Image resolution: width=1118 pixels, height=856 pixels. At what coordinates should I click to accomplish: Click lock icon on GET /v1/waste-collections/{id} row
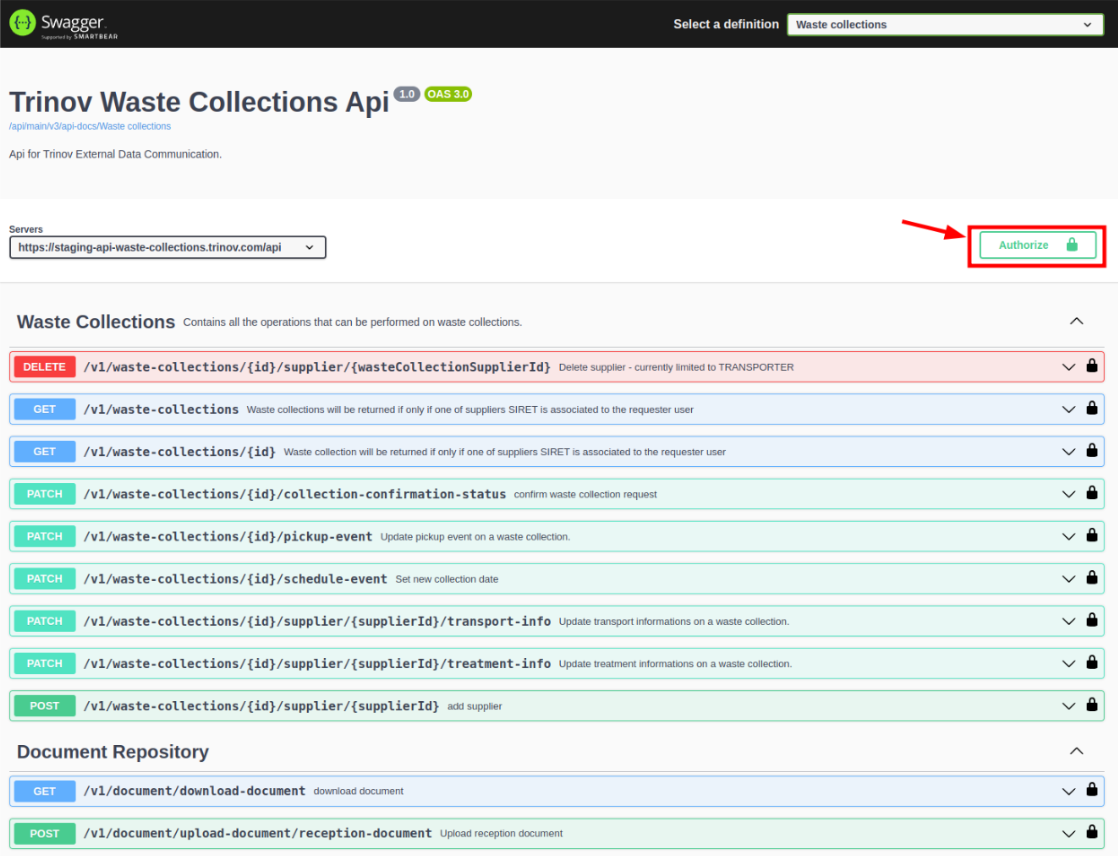tap(1092, 450)
